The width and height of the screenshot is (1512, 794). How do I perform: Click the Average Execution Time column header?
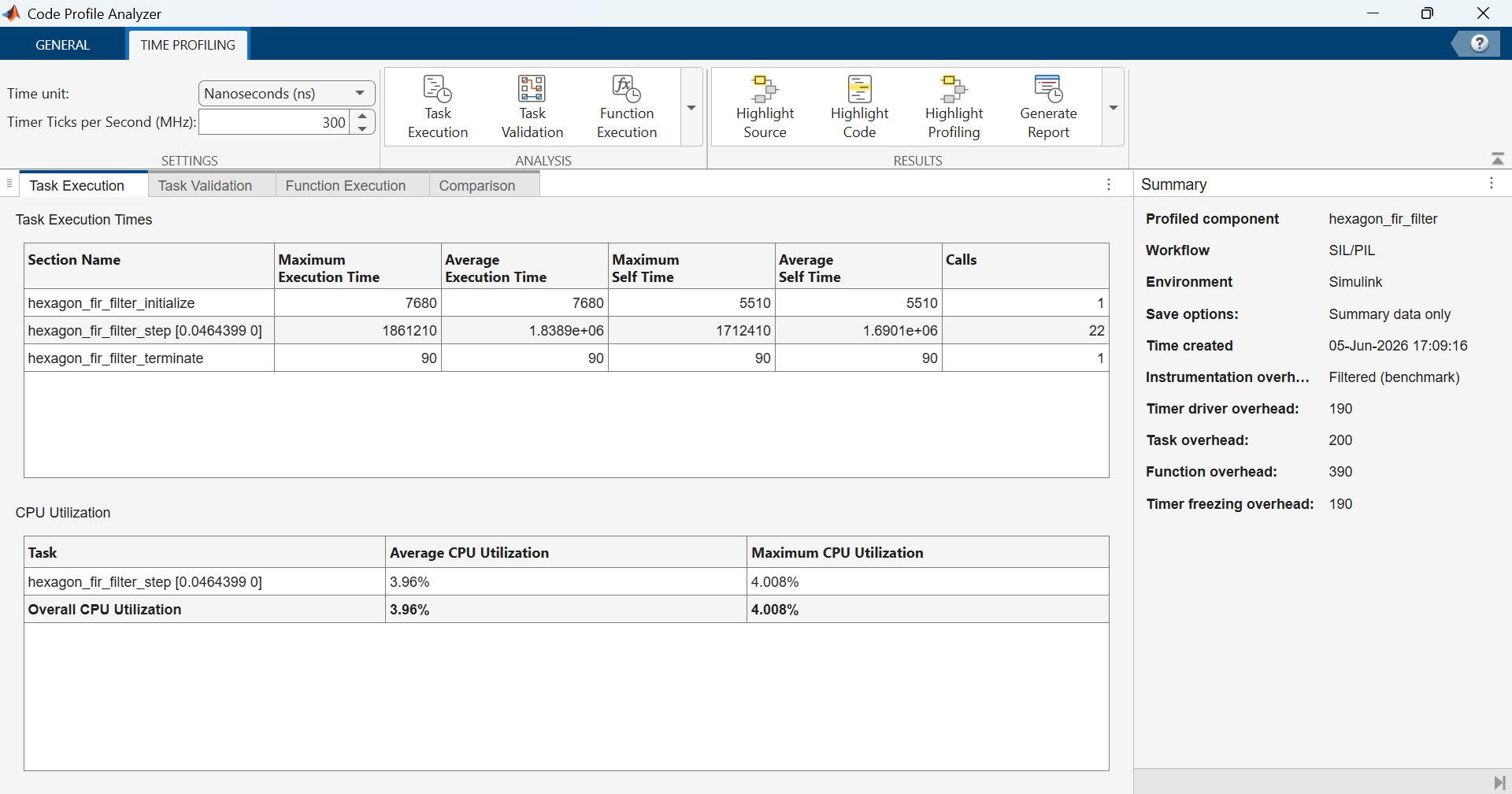(x=524, y=266)
